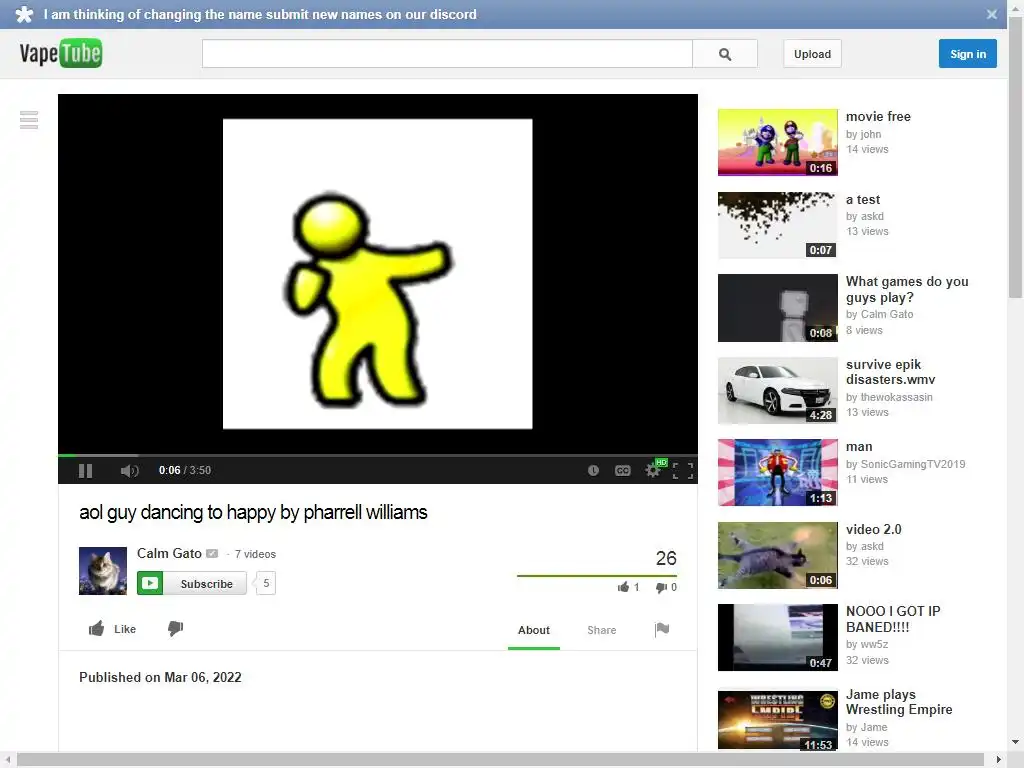Click the VapeTube logo
1024x768 pixels.
pyautogui.click(x=61, y=54)
